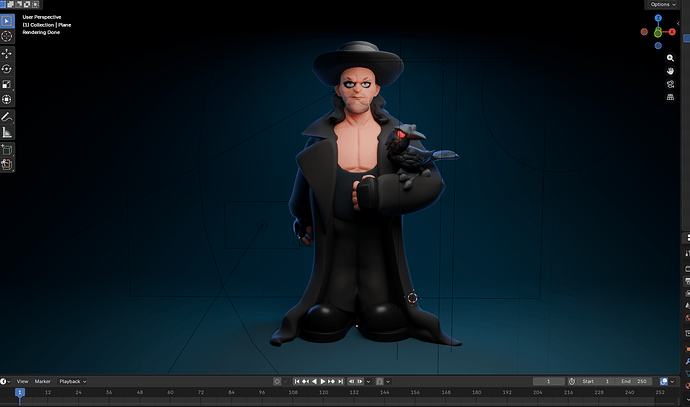The width and height of the screenshot is (690, 407).
Task: Toggle use preview range clock icon
Action: point(572,381)
